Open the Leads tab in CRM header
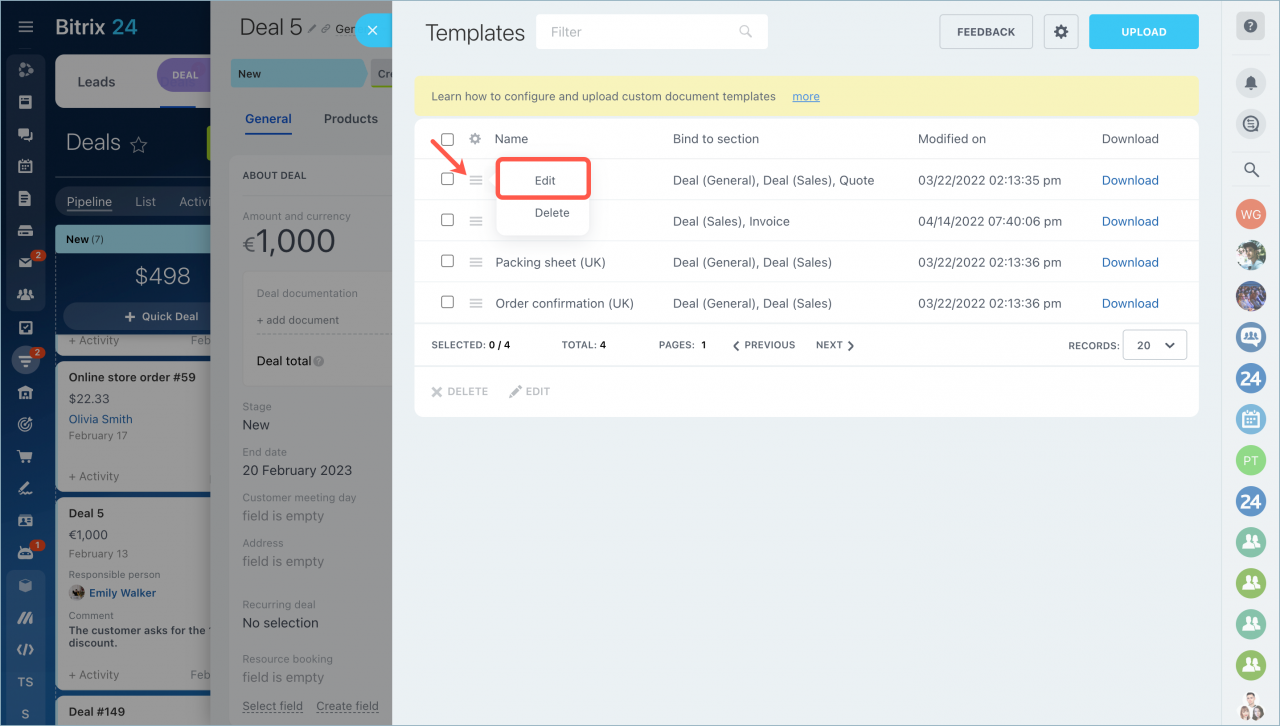Viewport: 1280px width, 726px height. 96,82
